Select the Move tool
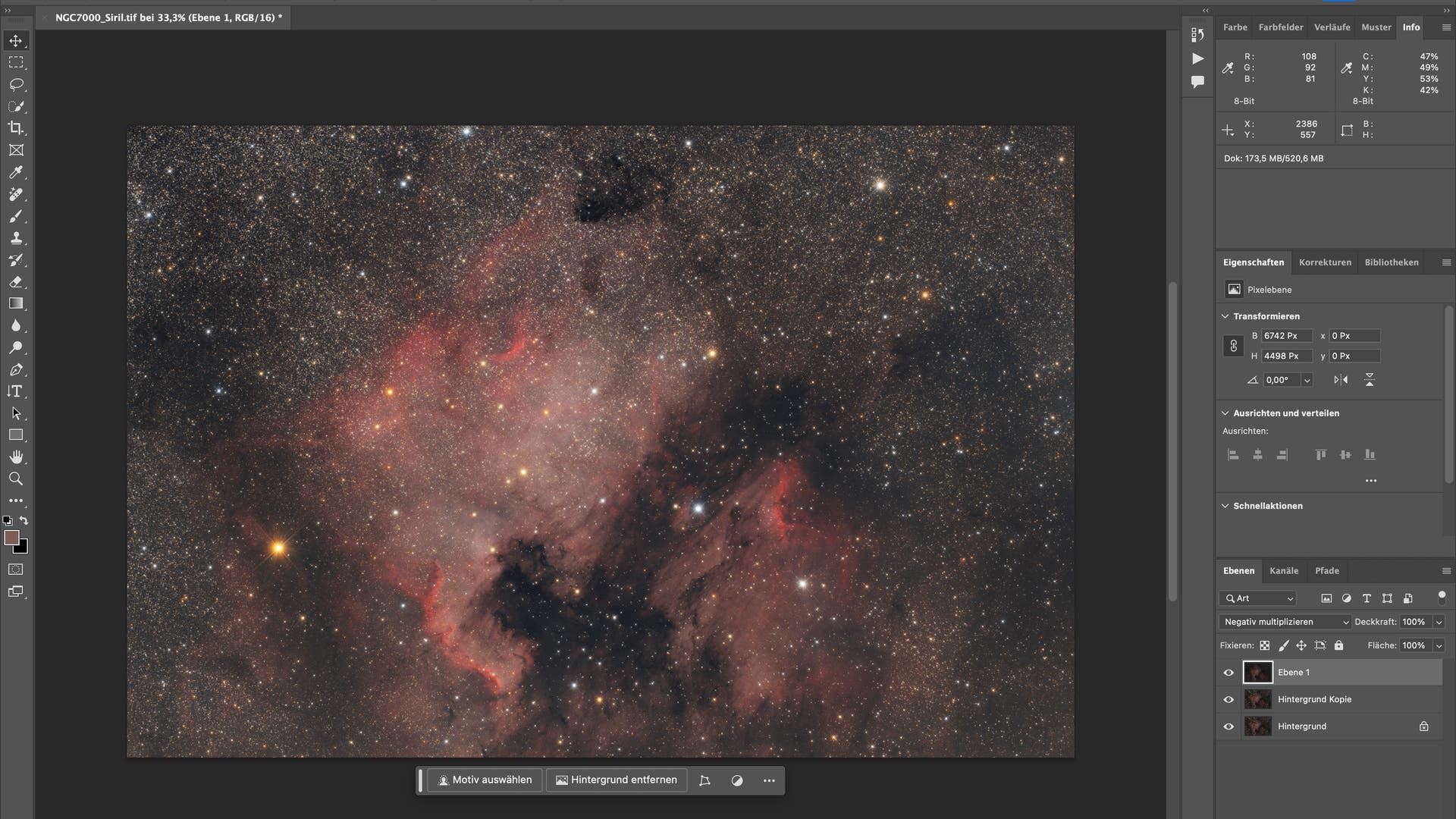This screenshot has width=1456, height=819. [x=16, y=40]
